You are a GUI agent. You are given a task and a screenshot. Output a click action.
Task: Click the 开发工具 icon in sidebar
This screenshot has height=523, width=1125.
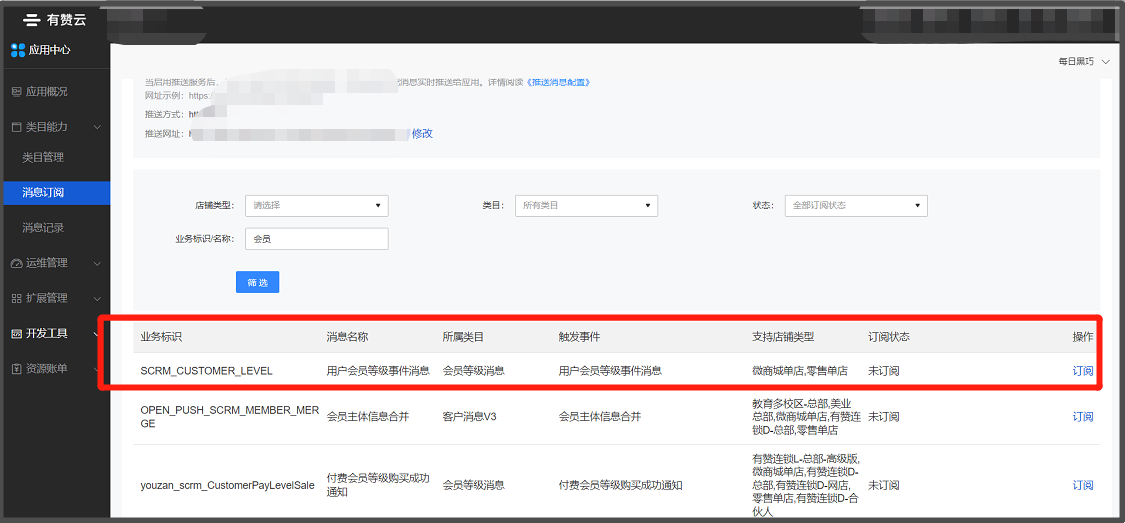coord(17,334)
